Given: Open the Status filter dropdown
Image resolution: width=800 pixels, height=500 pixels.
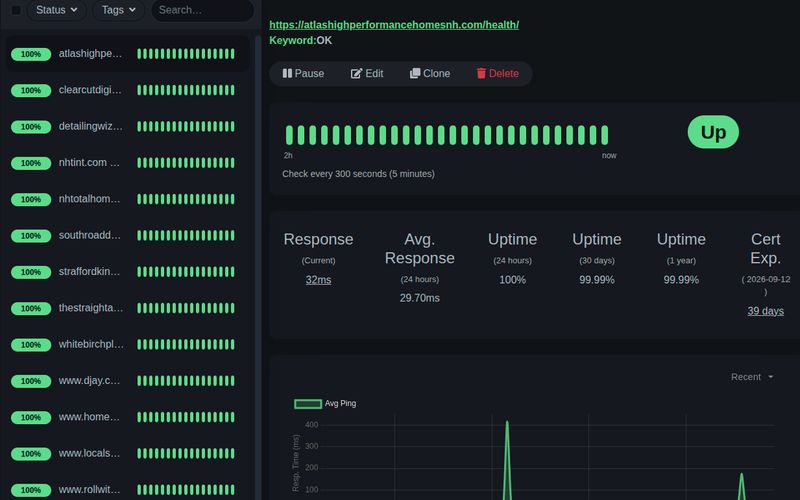Looking at the screenshot, I should click(x=56, y=10).
